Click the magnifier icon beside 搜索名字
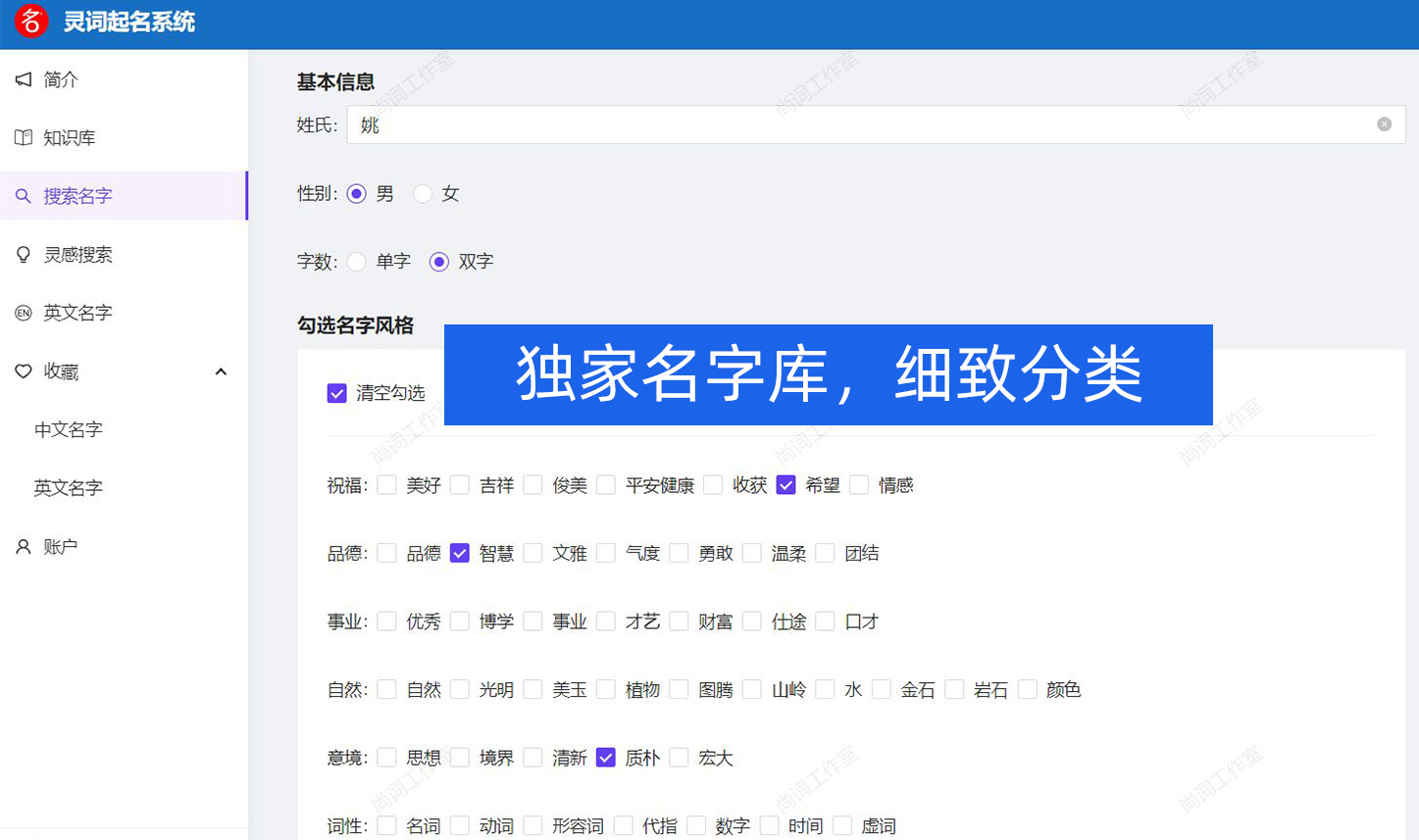Viewport: 1419px width, 840px height. [x=24, y=196]
